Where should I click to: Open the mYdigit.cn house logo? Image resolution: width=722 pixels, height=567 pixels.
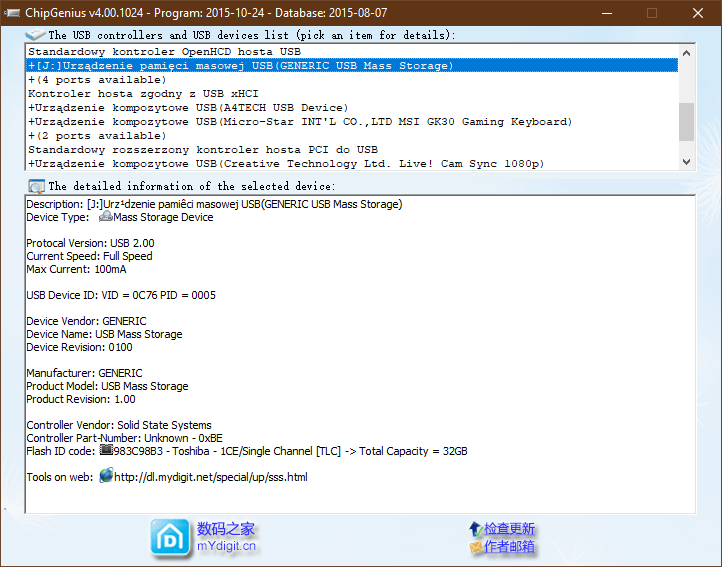click(x=170, y=537)
